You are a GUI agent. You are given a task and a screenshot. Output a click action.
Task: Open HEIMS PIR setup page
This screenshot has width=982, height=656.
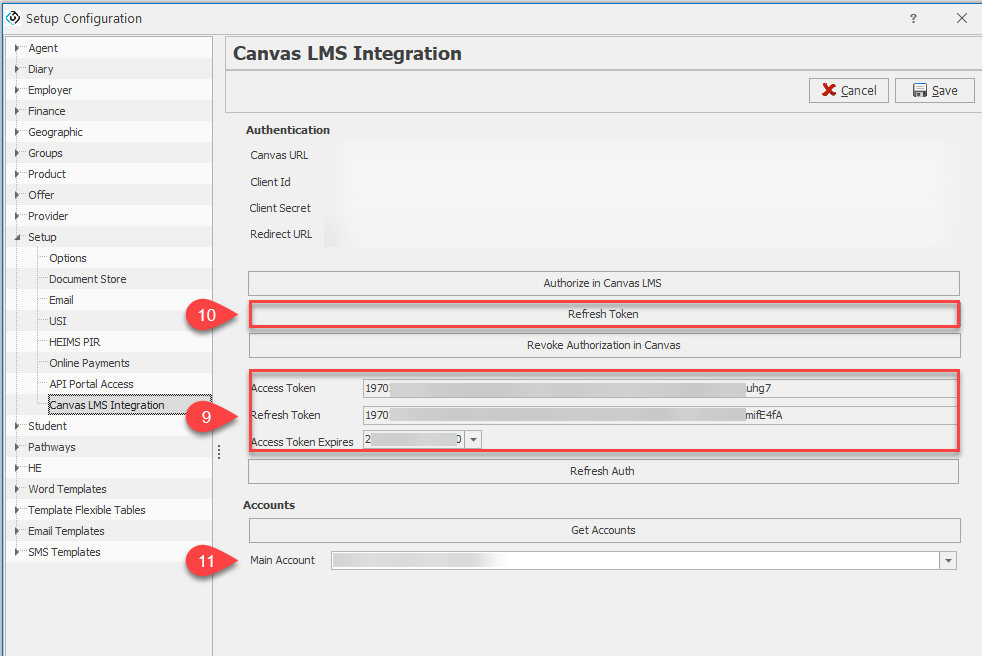tap(74, 342)
